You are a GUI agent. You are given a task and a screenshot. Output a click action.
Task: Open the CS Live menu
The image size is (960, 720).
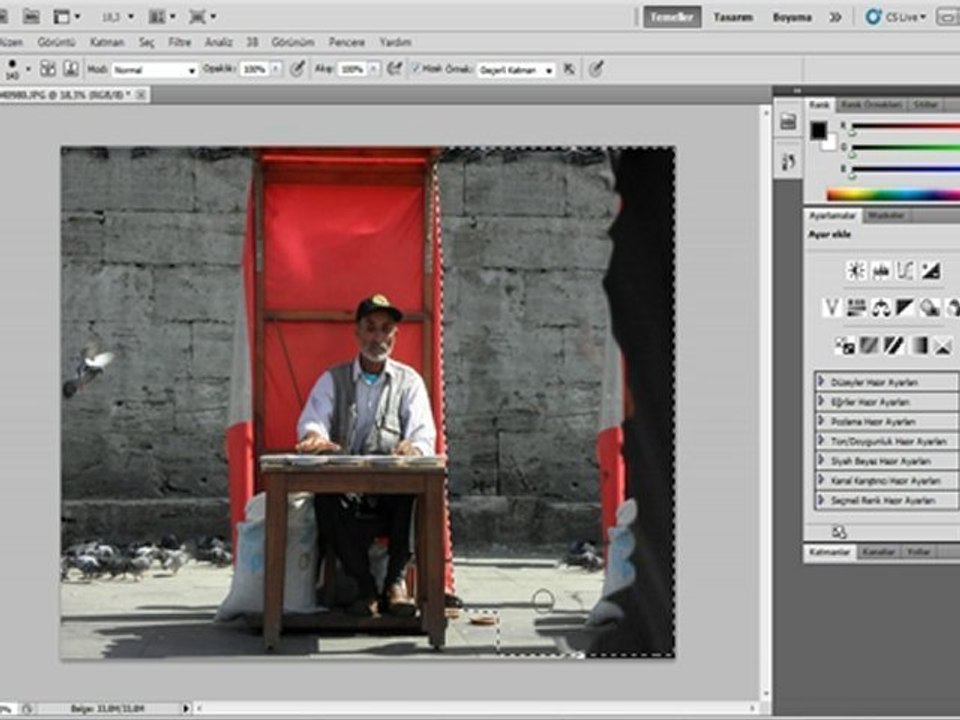tap(896, 17)
